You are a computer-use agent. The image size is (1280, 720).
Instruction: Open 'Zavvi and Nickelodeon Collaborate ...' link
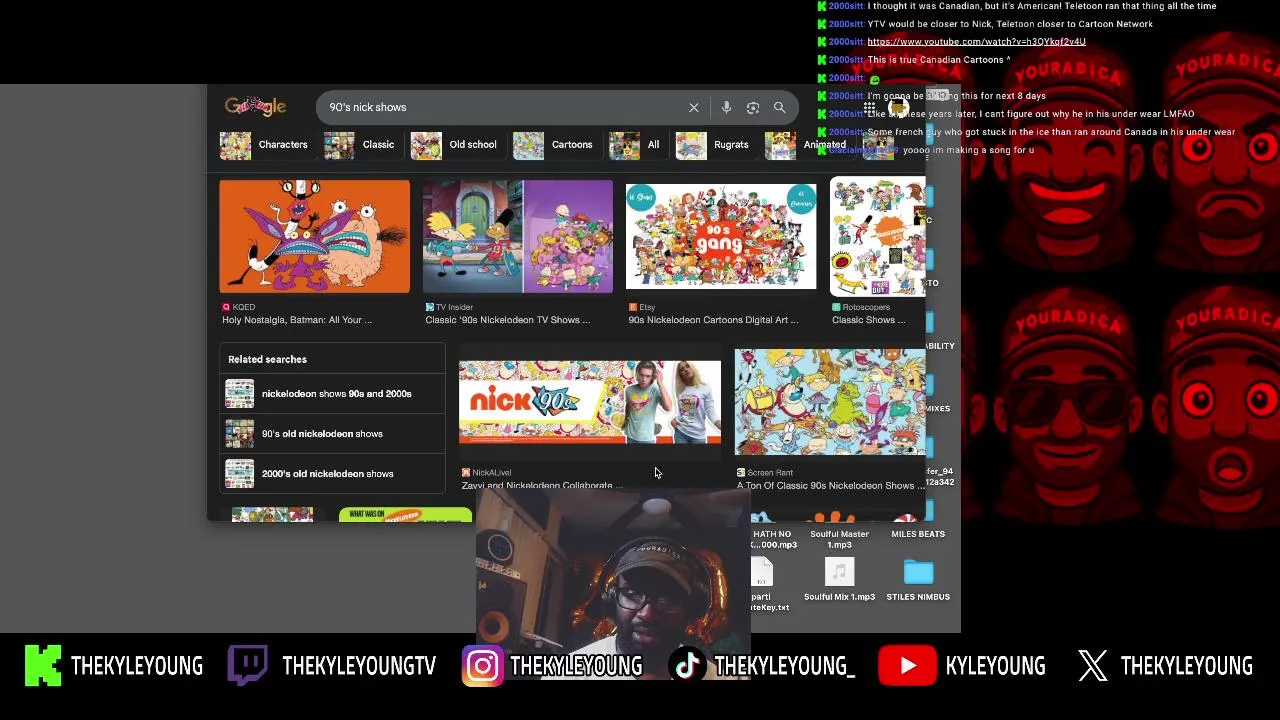(542, 485)
